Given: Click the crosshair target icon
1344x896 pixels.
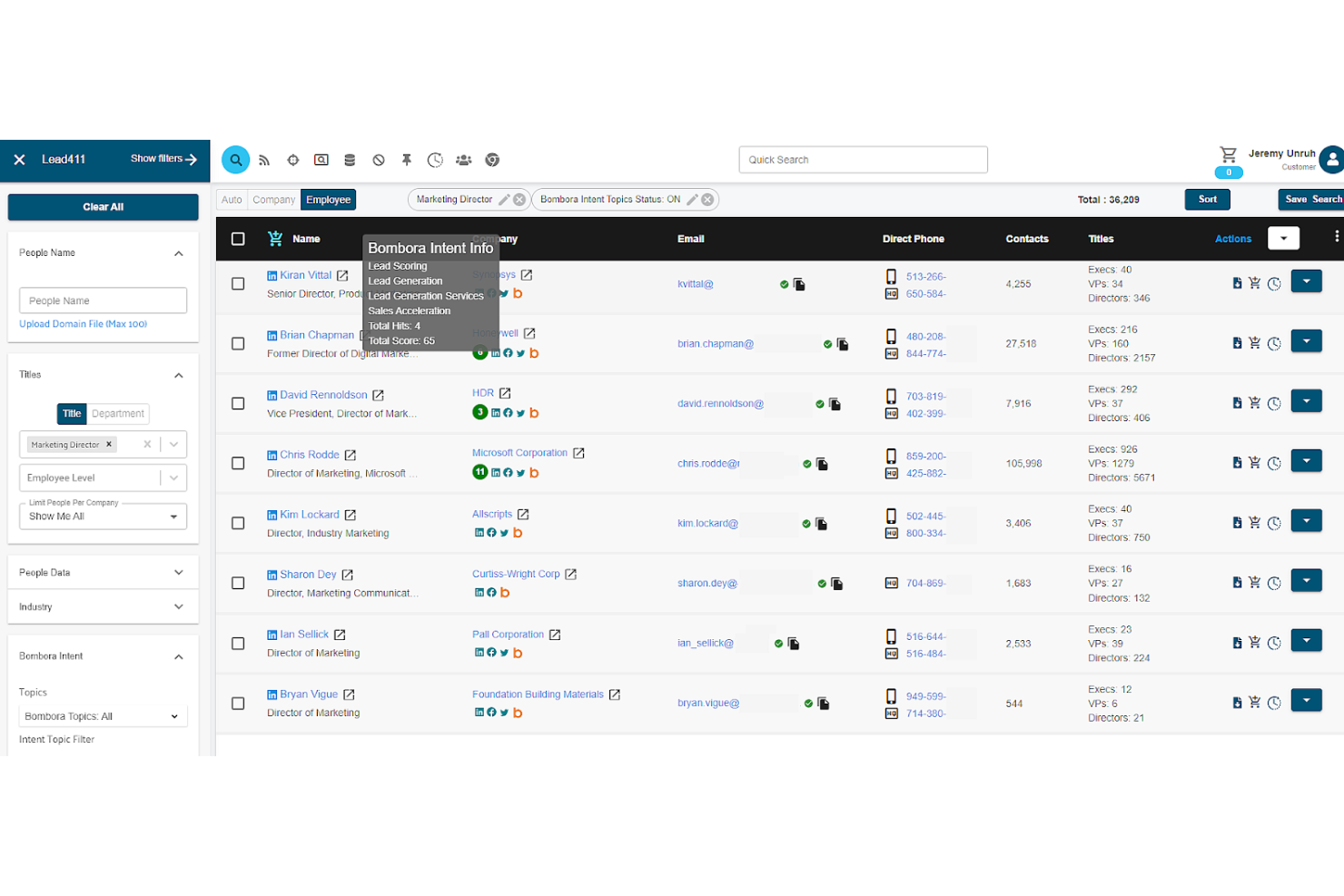Looking at the screenshot, I should click(x=293, y=160).
